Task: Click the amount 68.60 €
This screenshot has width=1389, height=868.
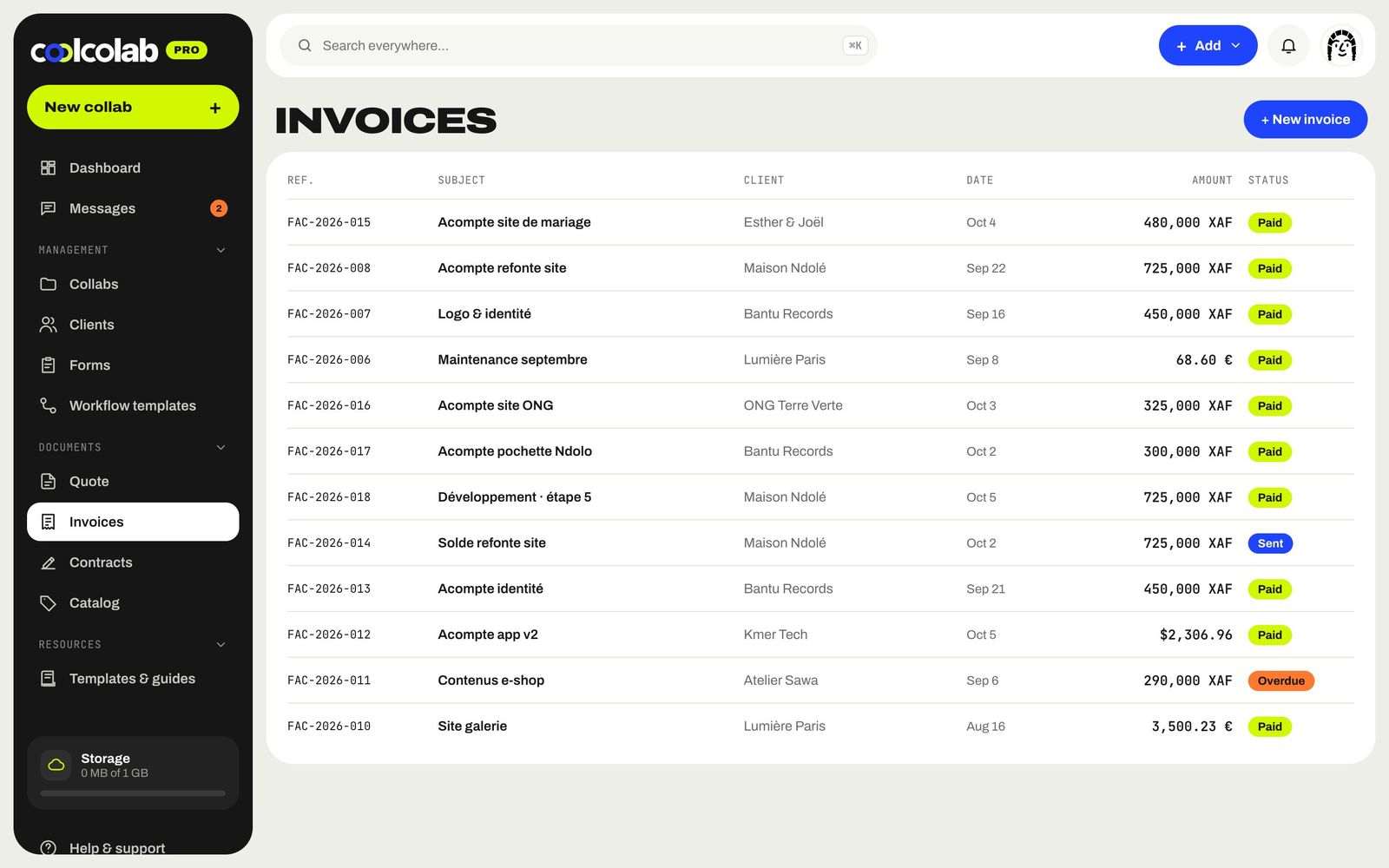Action: pyautogui.click(x=1204, y=359)
